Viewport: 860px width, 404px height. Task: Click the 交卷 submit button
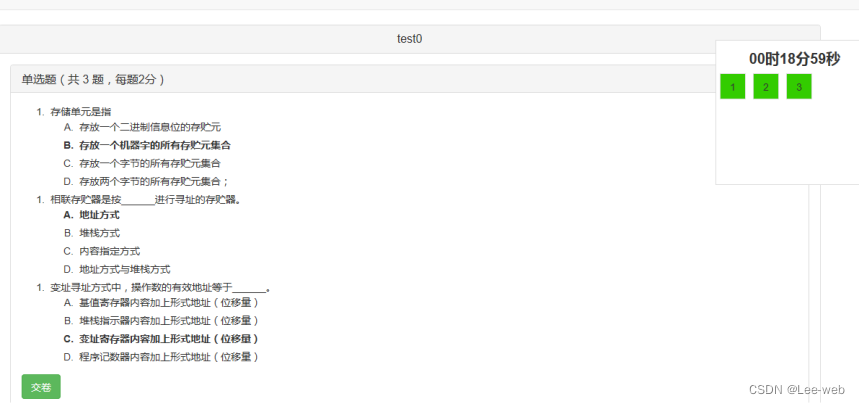point(41,387)
